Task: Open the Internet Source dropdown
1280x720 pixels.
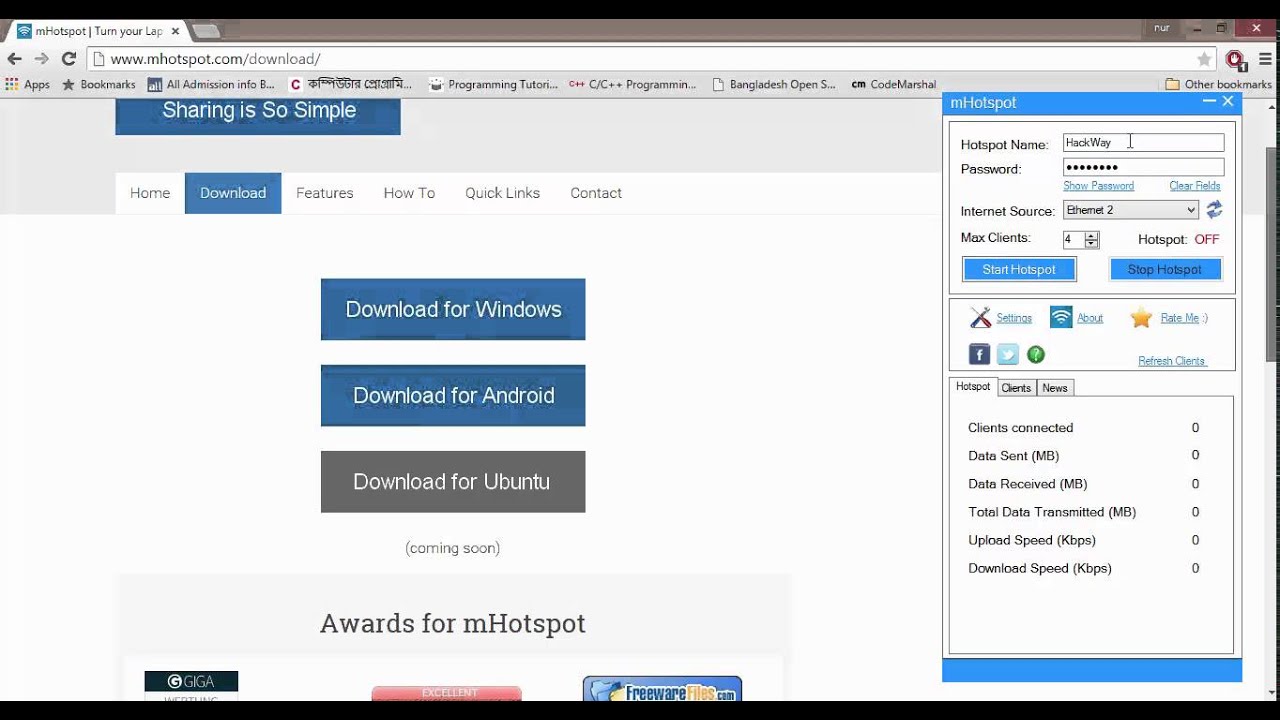Action: point(1131,210)
